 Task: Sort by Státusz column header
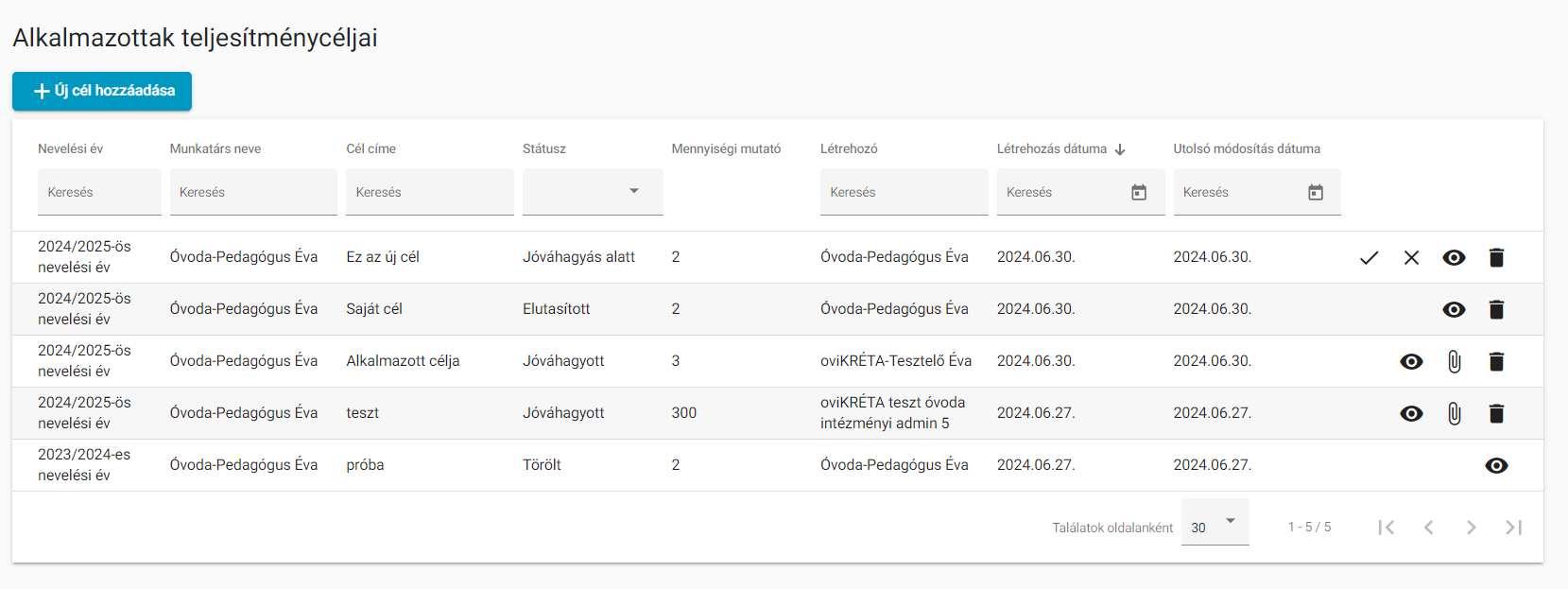[x=544, y=149]
